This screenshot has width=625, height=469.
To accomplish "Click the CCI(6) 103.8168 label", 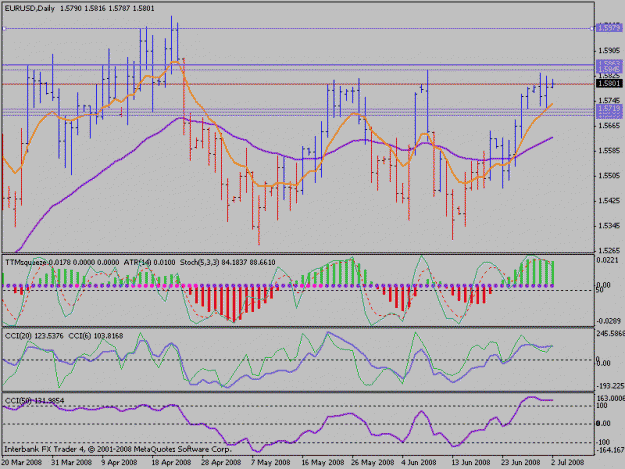I will click(x=95, y=336).
